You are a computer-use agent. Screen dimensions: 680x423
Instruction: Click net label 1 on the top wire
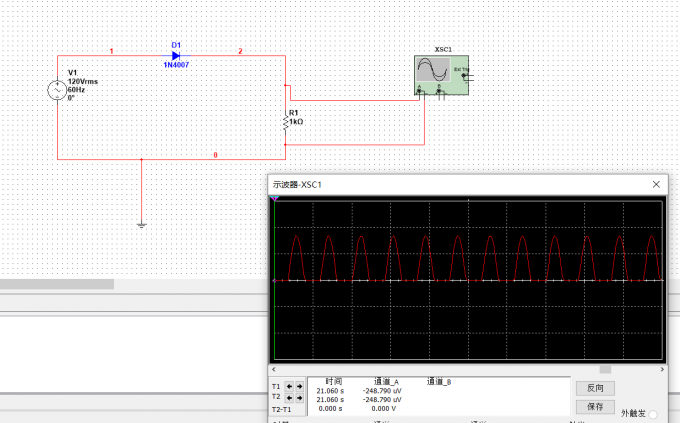coord(111,51)
